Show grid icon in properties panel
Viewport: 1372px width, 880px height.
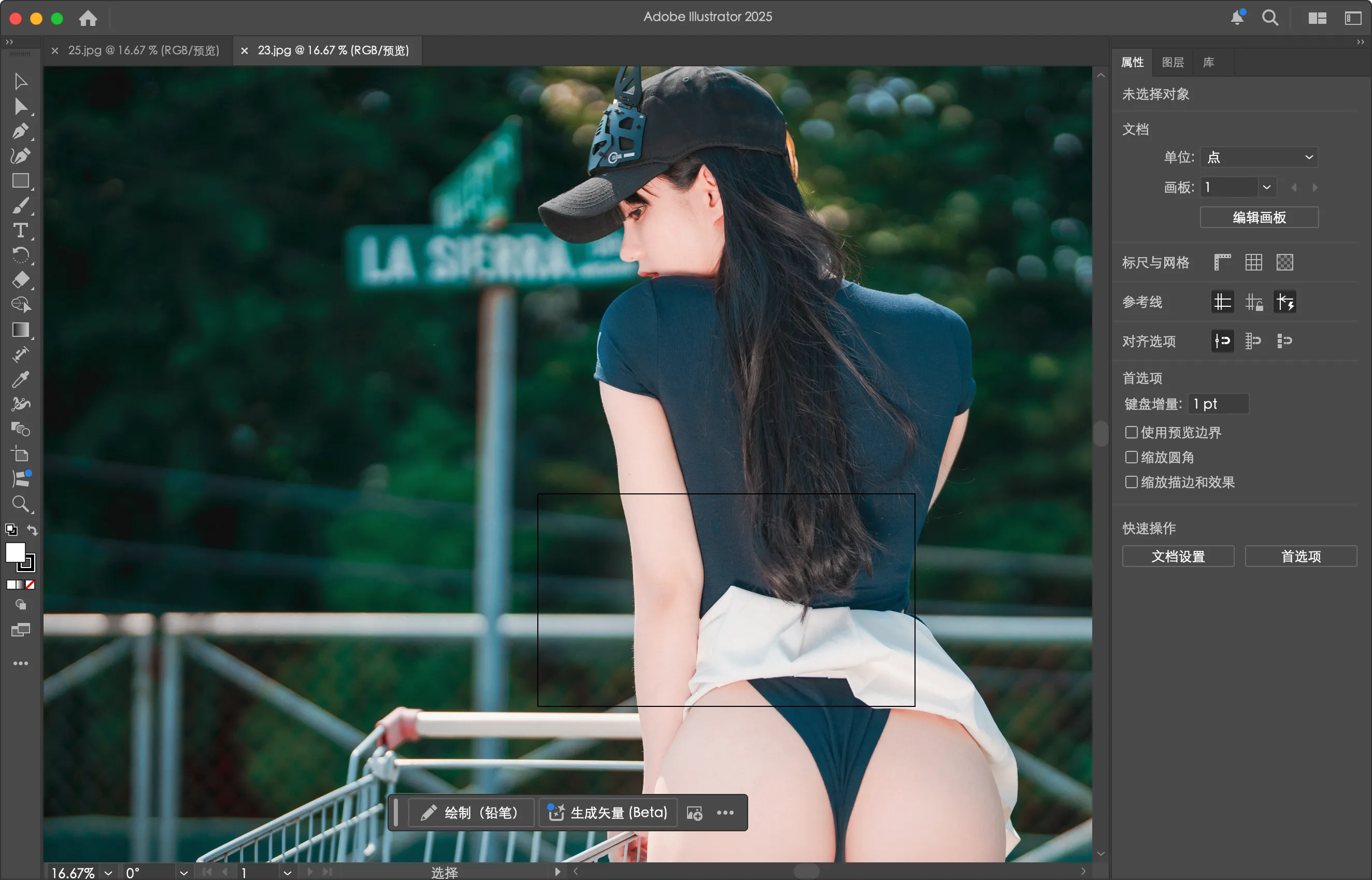1254,262
